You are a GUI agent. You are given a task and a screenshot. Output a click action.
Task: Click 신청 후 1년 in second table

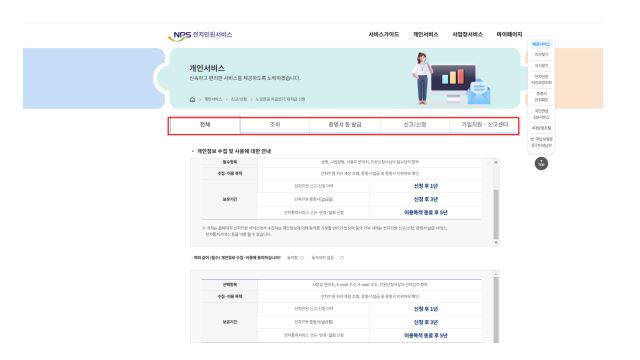tap(426, 309)
